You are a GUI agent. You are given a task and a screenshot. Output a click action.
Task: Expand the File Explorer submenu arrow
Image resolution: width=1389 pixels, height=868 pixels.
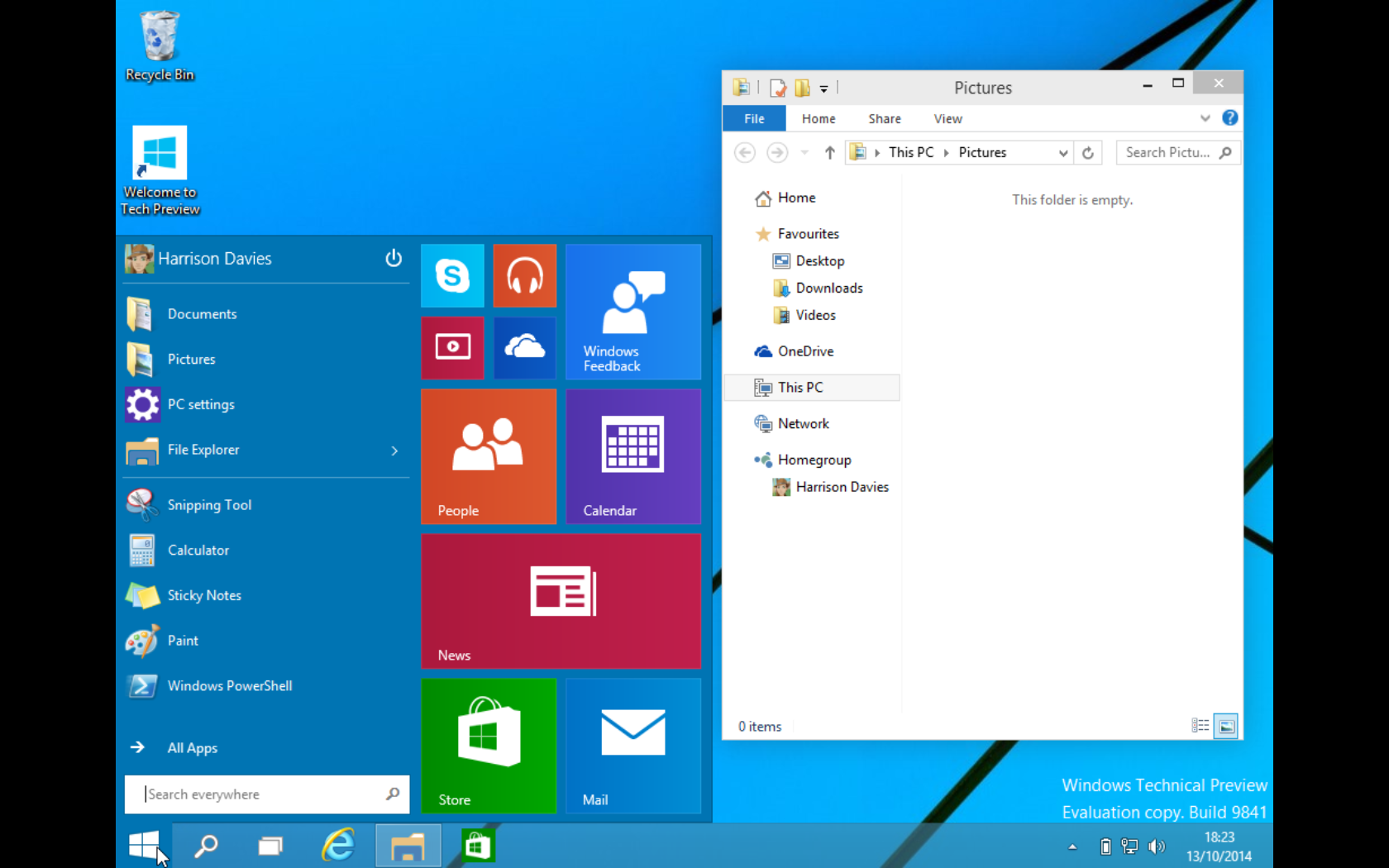pyautogui.click(x=394, y=451)
